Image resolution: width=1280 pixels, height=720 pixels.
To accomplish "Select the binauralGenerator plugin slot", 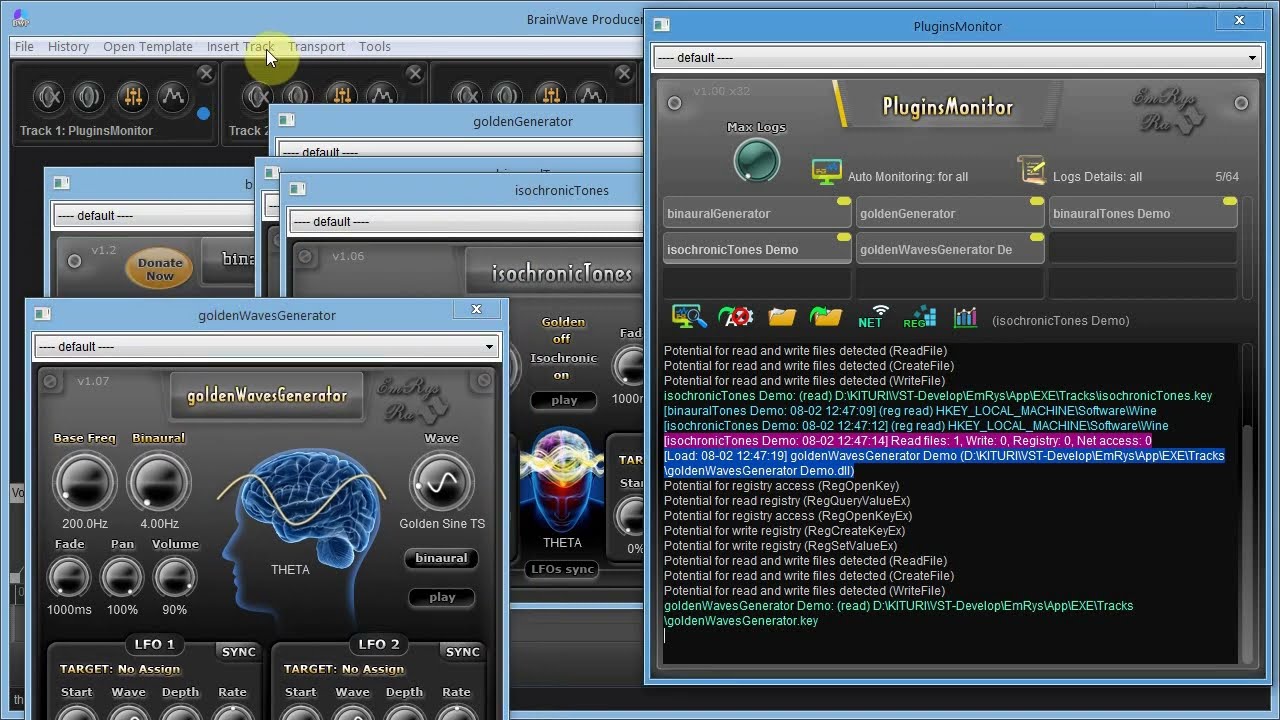I will (x=757, y=213).
